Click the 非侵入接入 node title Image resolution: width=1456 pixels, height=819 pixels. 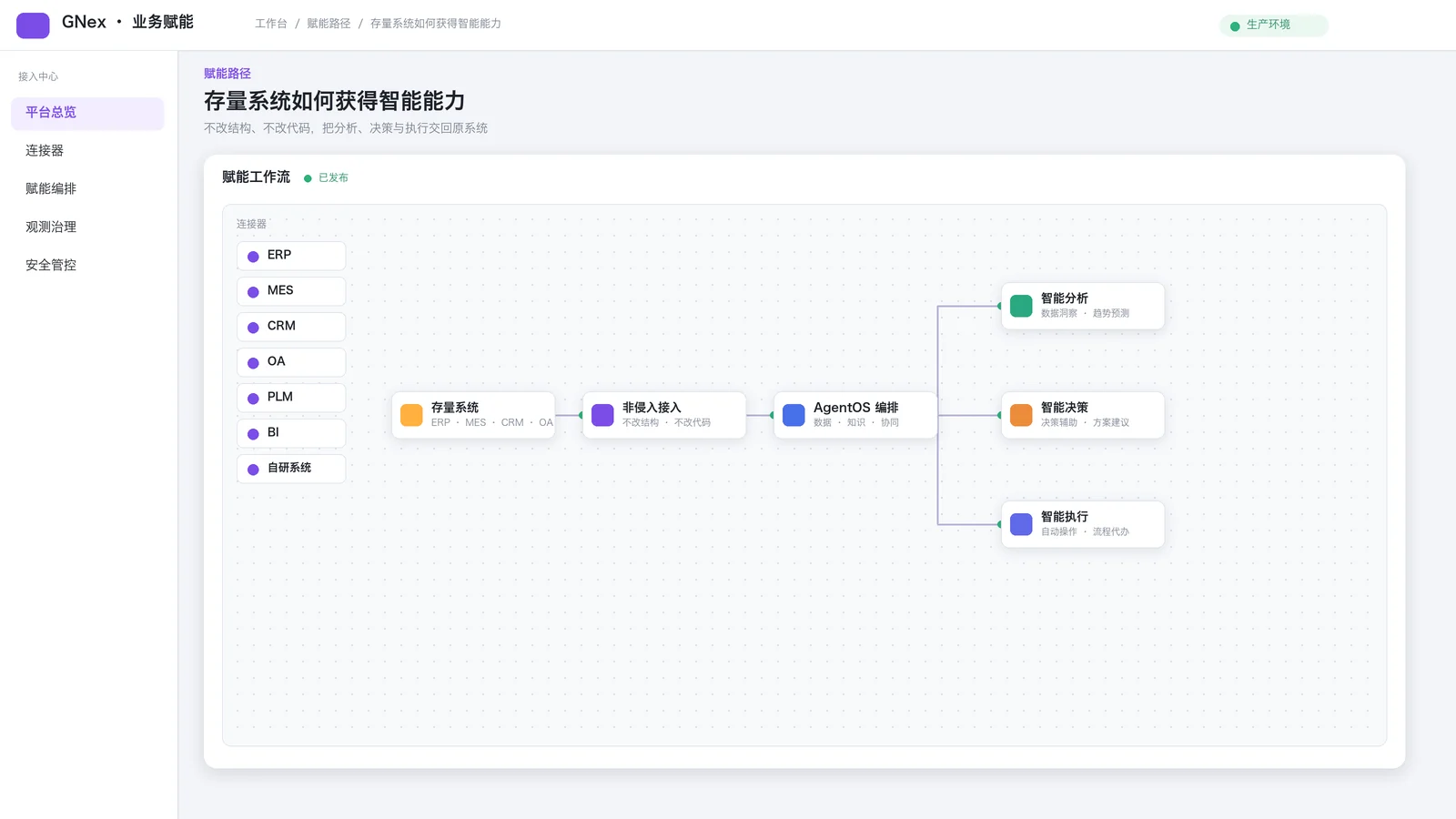[652, 408]
